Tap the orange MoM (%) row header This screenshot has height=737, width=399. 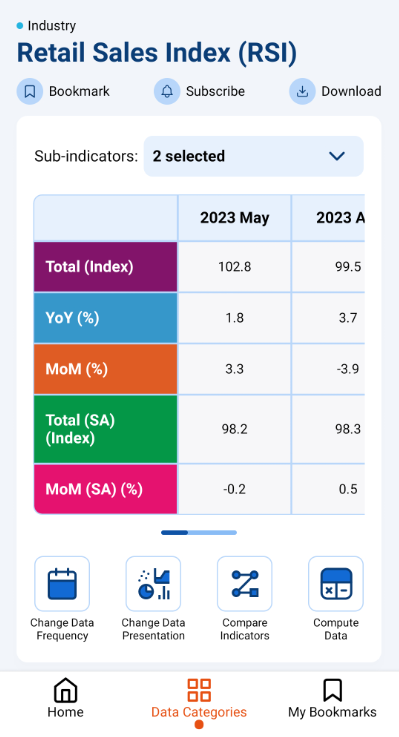point(106,369)
